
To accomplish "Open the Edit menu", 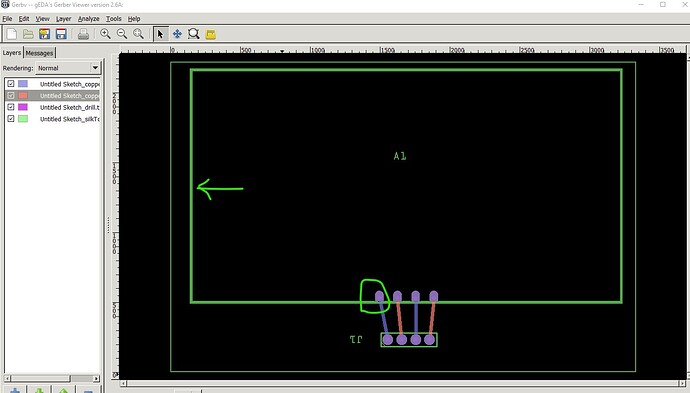I will (24, 18).
